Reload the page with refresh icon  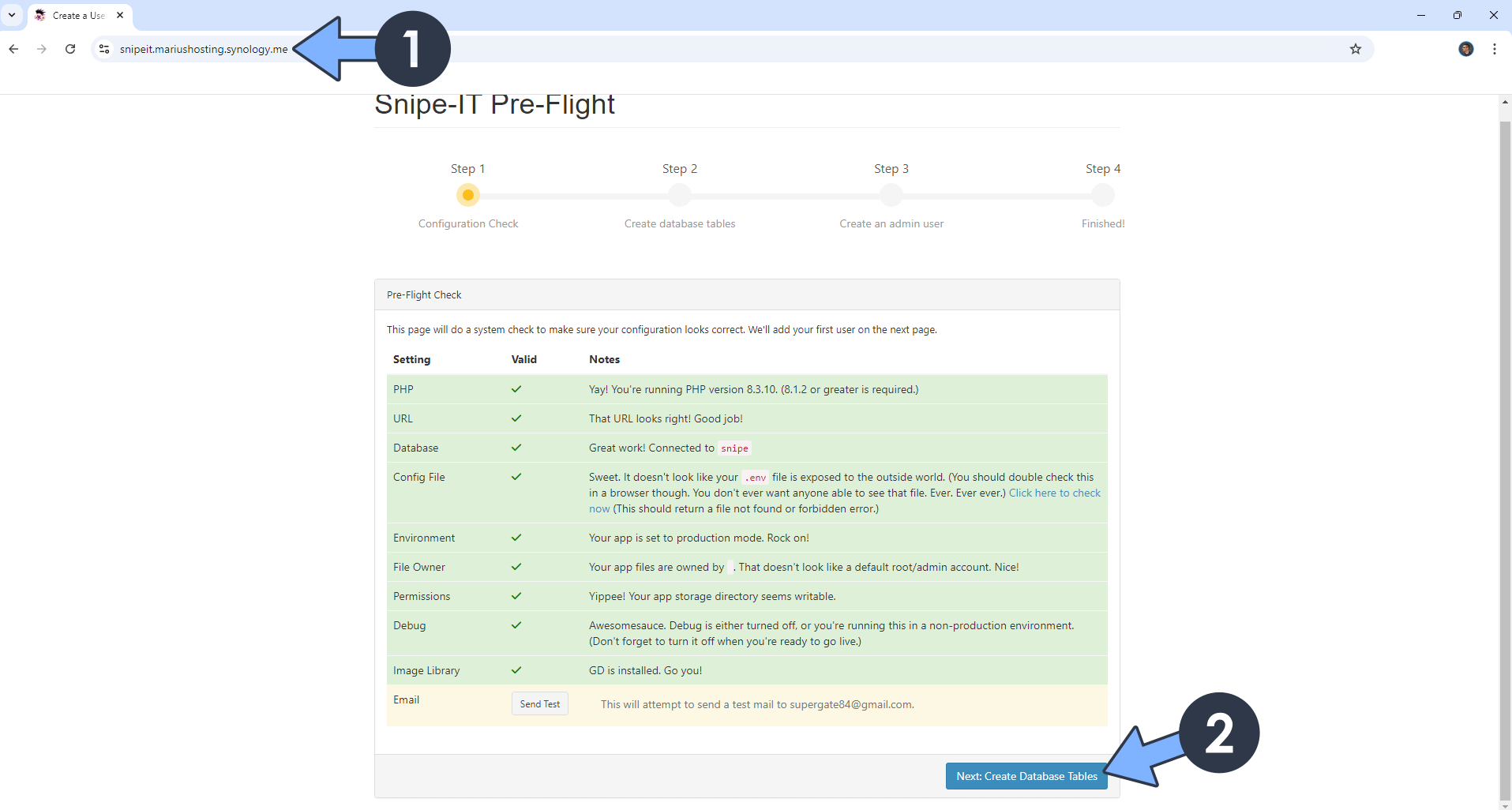coord(70,49)
